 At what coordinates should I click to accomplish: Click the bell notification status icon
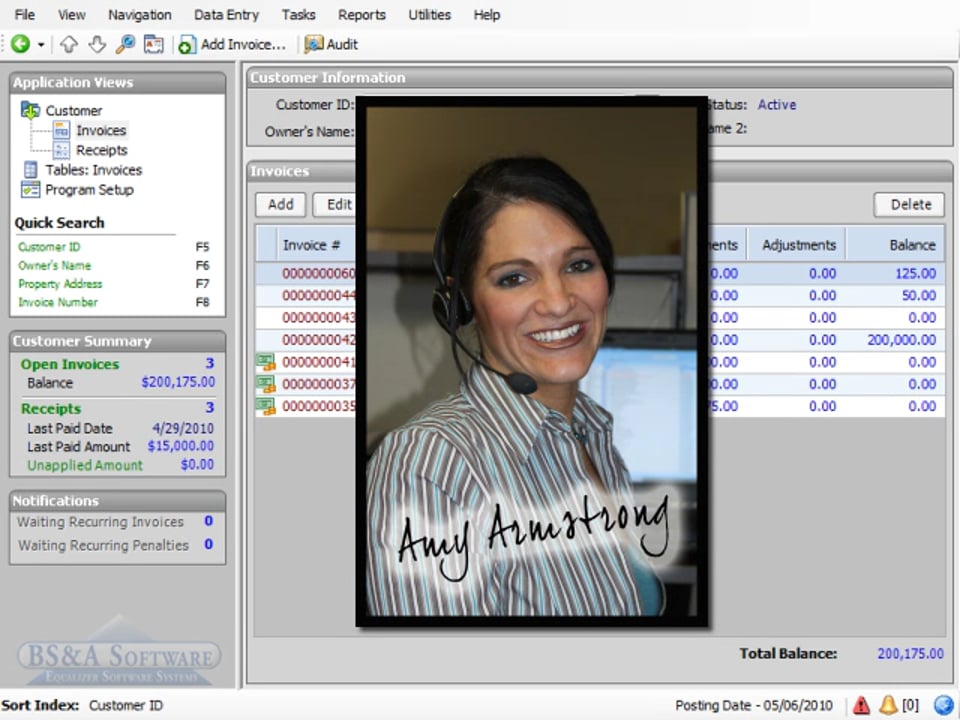888,705
